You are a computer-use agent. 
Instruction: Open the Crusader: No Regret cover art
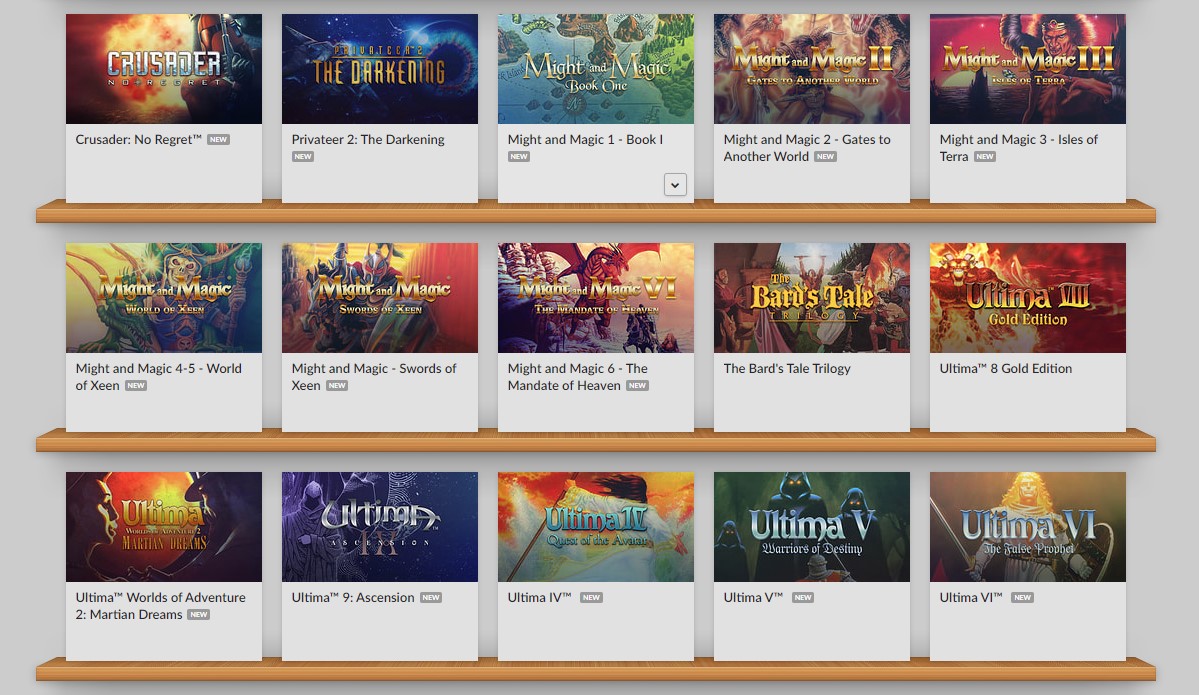point(164,69)
